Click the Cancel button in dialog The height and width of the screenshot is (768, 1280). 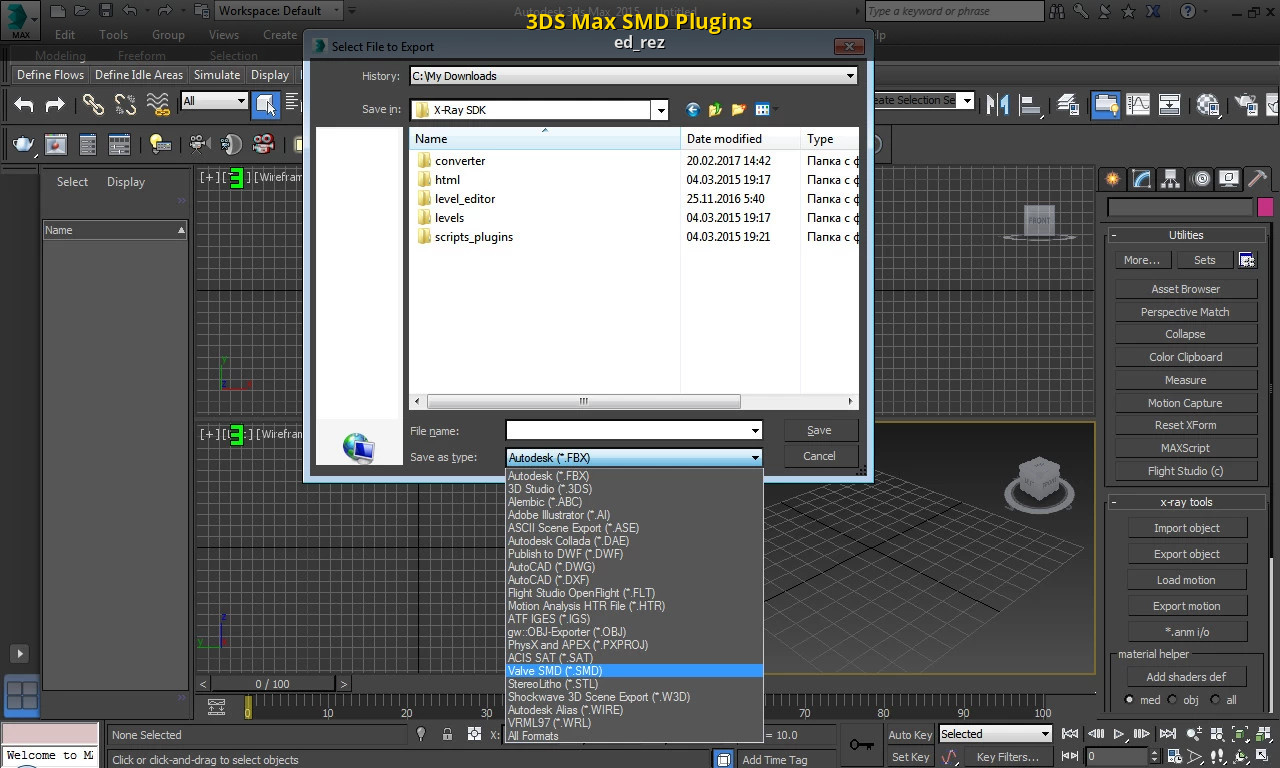tap(819, 456)
